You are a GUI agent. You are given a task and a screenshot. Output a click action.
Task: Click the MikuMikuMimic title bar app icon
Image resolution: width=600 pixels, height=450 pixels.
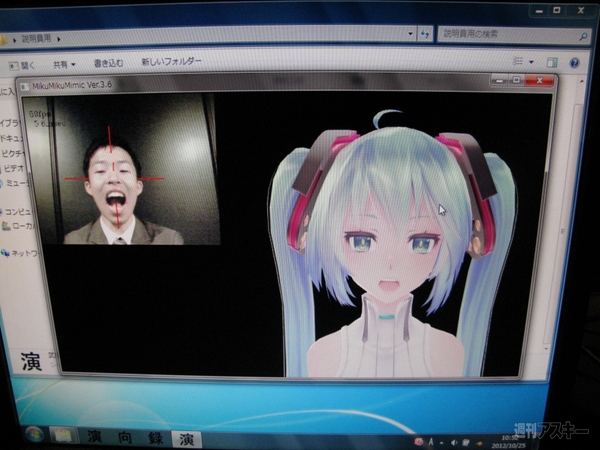pyautogui.click(x=25, y=87)
